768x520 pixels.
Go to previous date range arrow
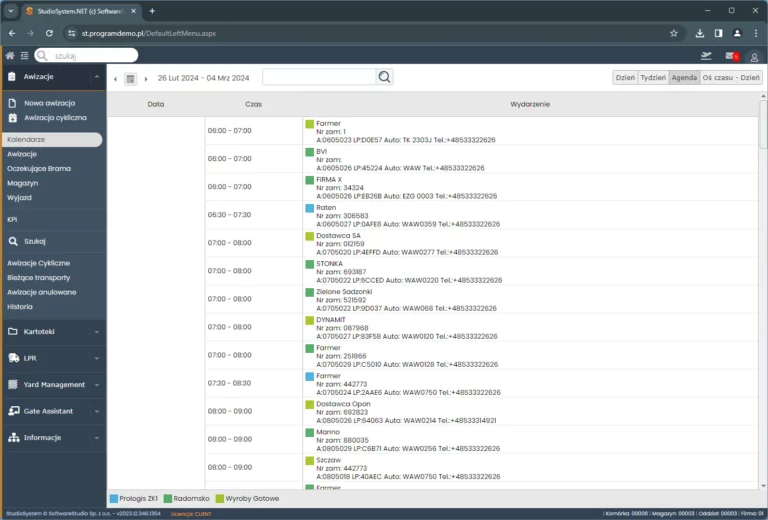pyautogui.click(x=115, y=78)
